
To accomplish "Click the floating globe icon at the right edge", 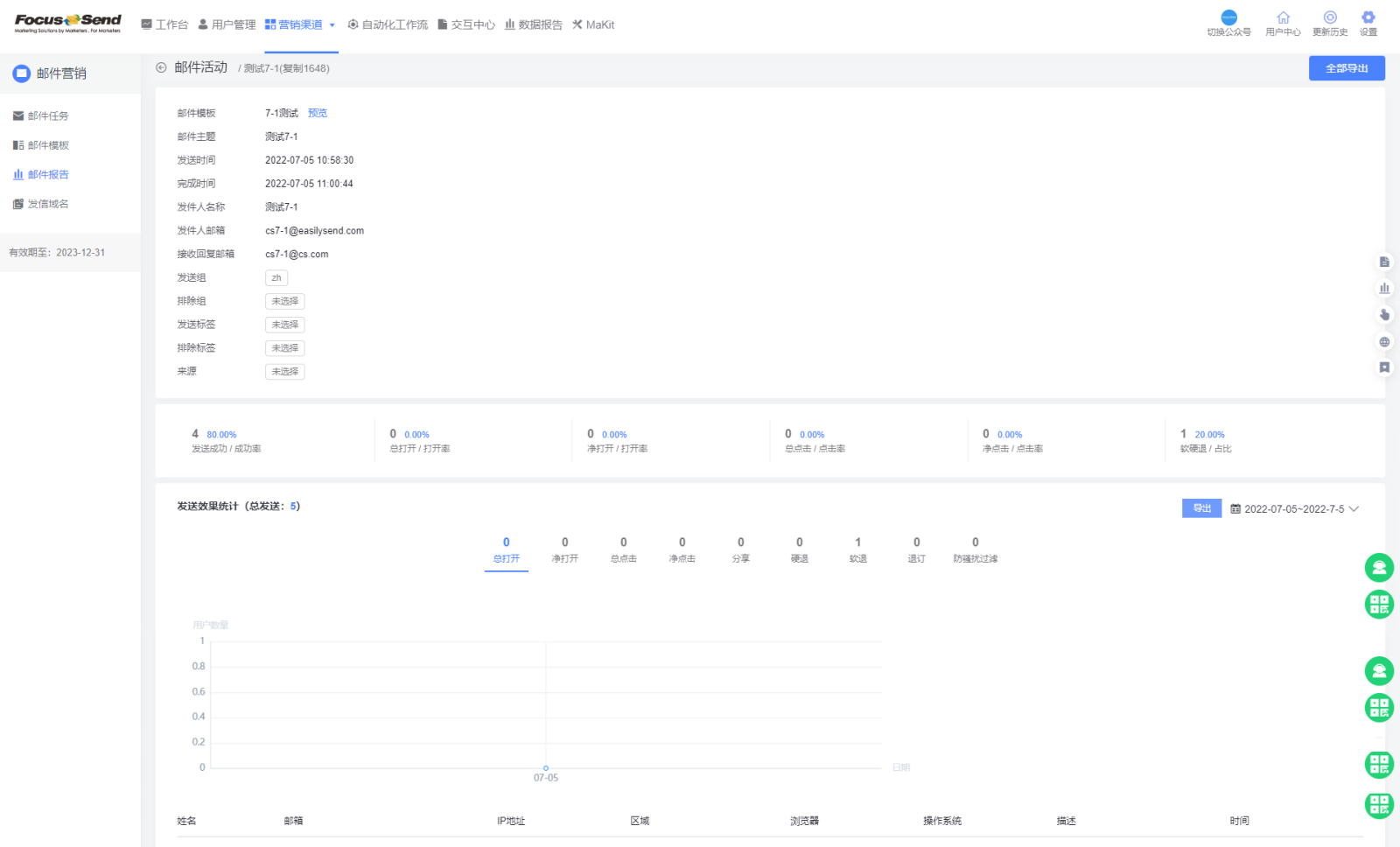I will click(x=1384, y=342).
